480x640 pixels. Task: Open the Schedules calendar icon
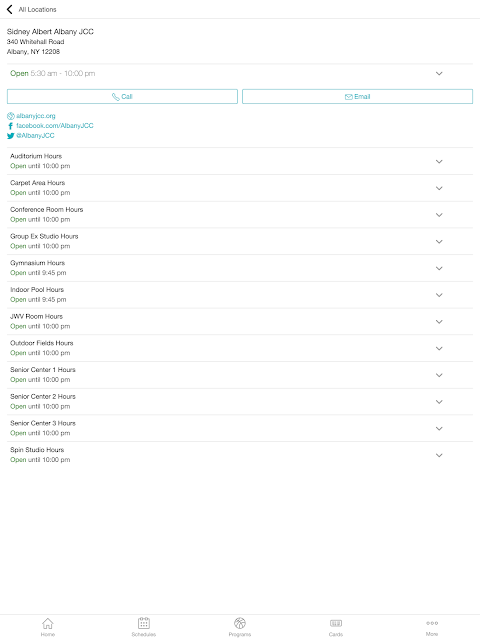tap(144, 623)
